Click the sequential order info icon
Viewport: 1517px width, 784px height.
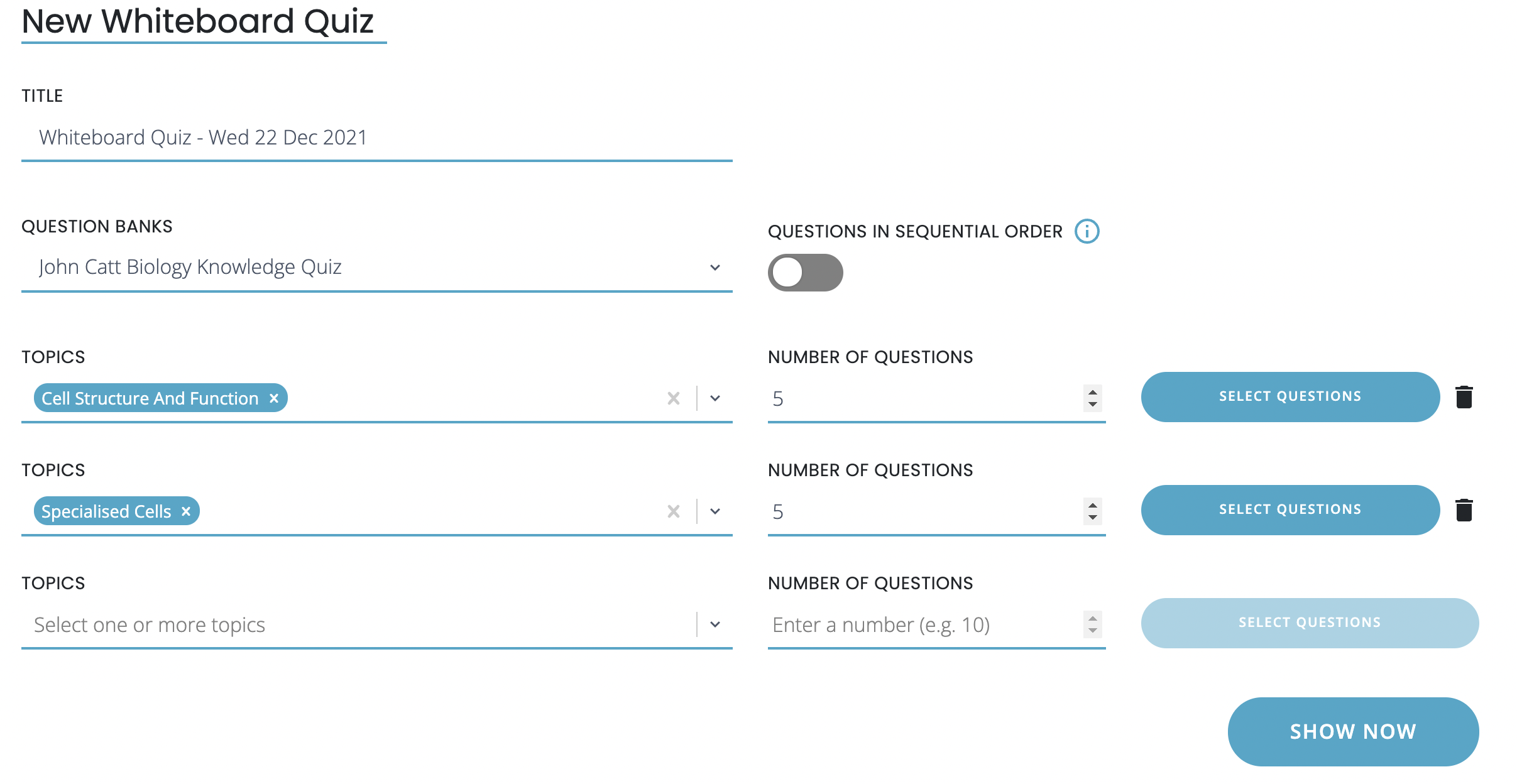1087,231
